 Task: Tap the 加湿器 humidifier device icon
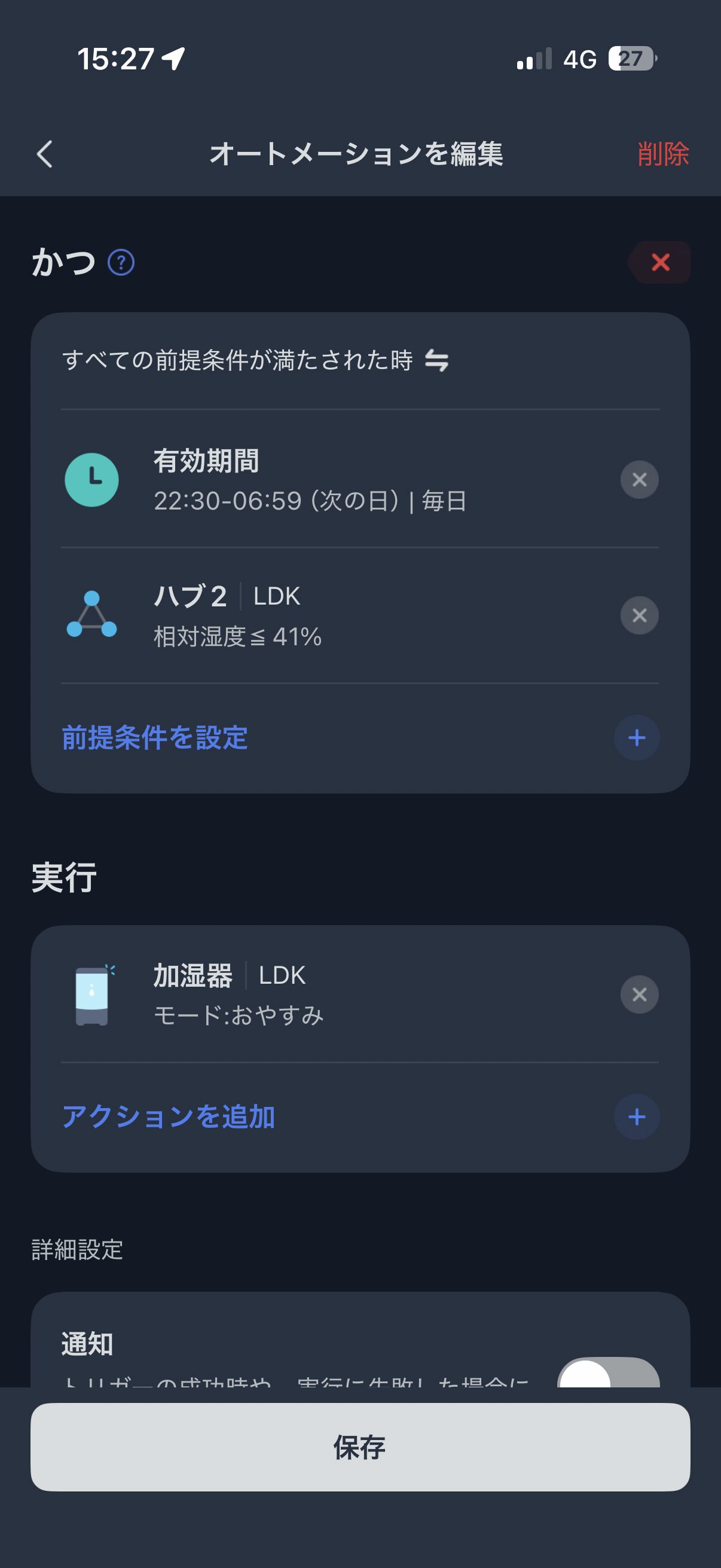[93, 995]
